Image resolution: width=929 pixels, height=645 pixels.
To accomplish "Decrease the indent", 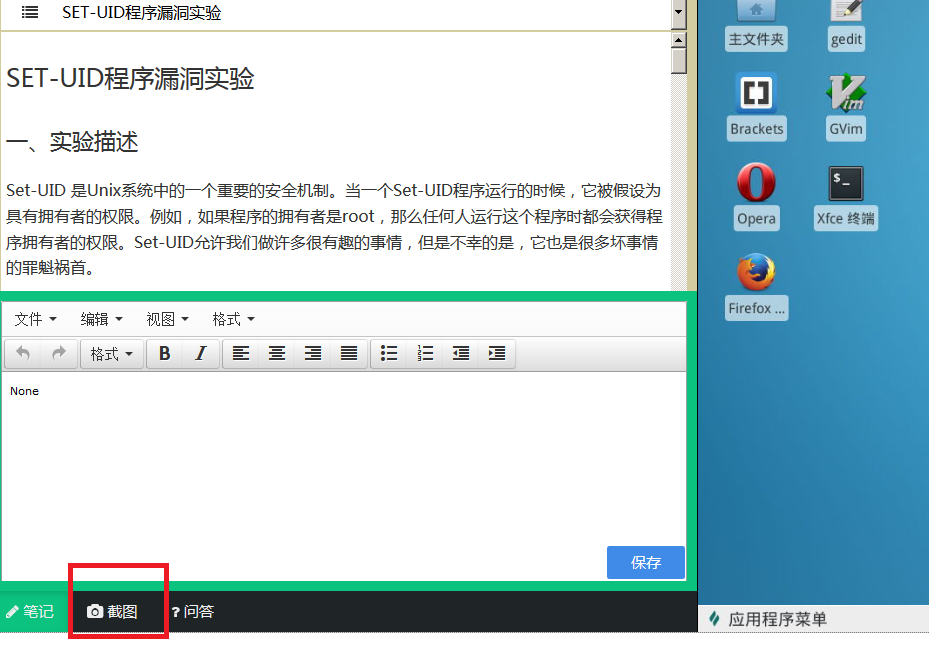I will coord(461,354).
